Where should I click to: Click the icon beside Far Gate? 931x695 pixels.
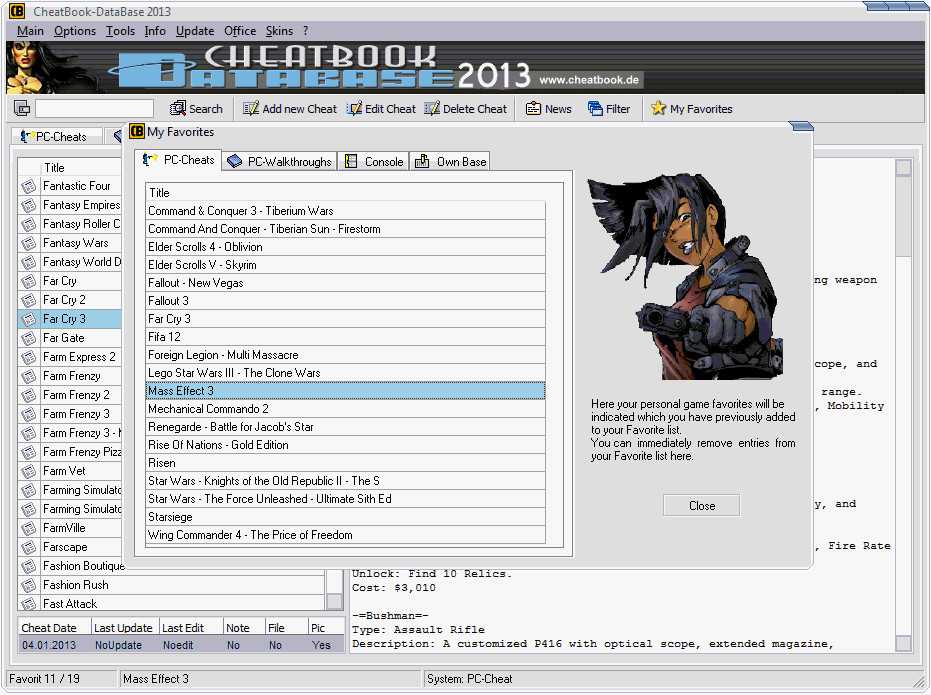click(28, 338)
